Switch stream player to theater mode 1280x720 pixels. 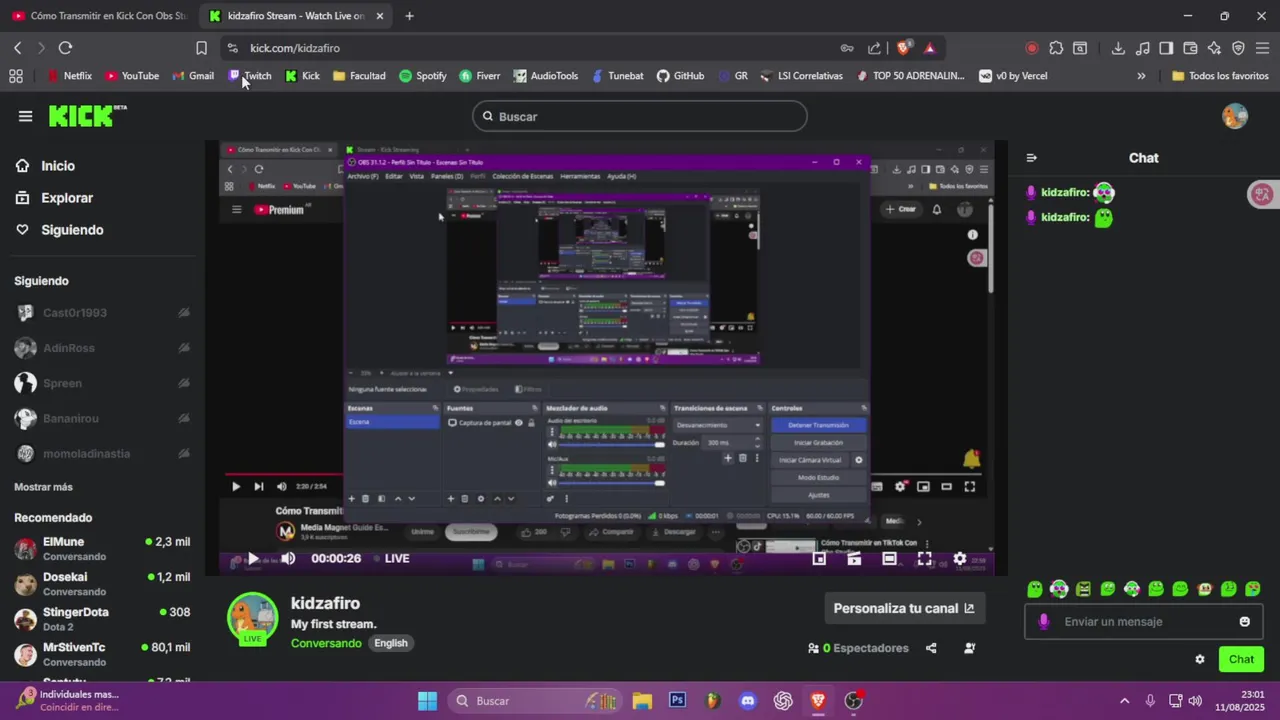889,559
